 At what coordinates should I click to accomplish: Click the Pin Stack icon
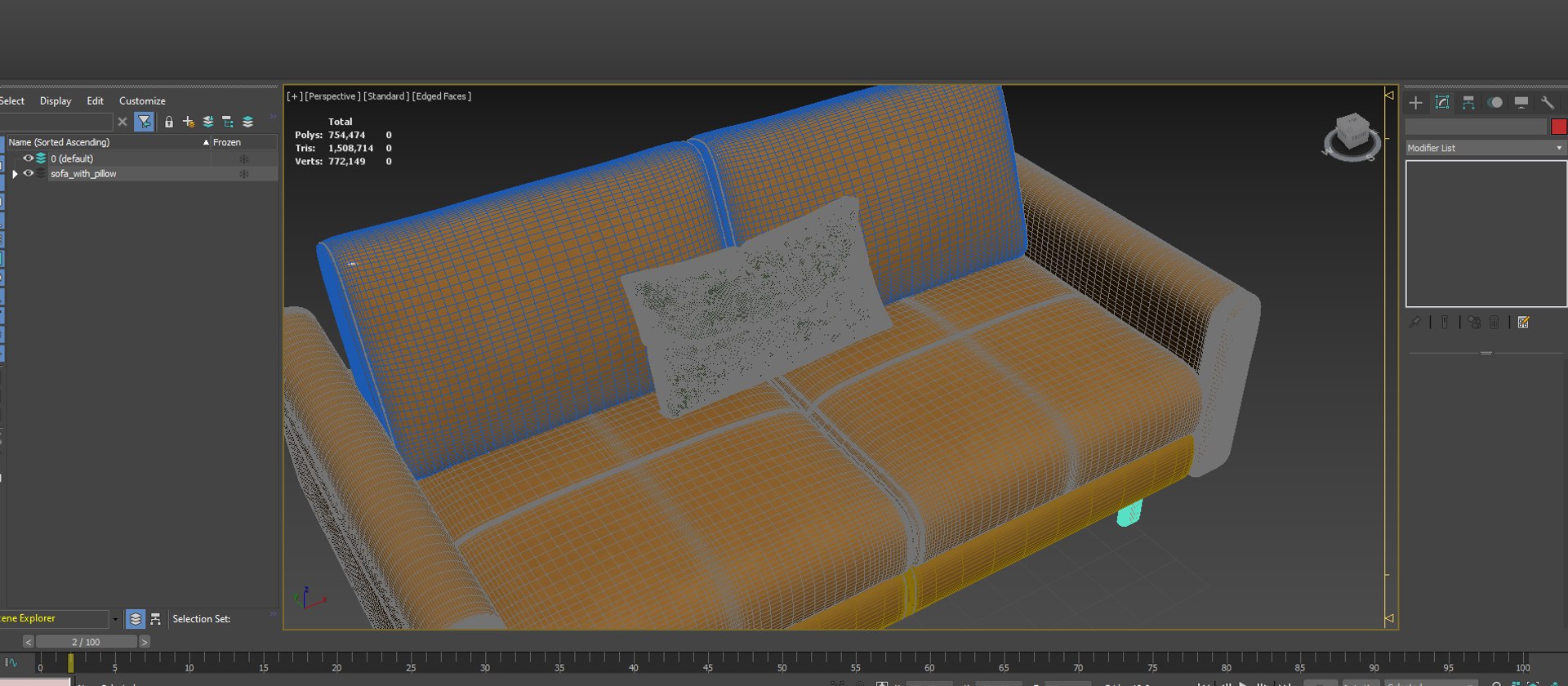[1415, 323]
